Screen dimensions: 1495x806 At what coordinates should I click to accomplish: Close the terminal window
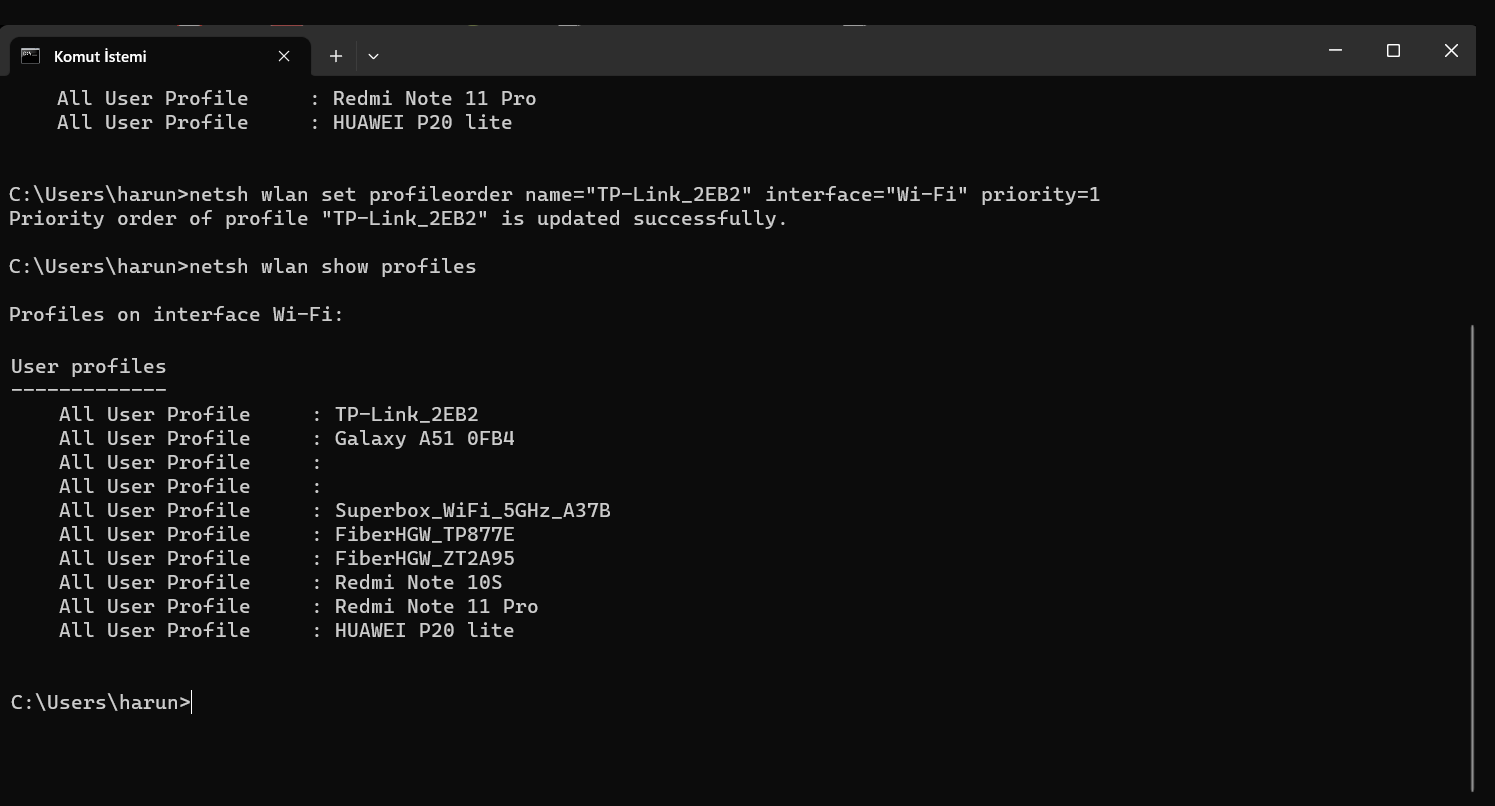(x=1451, y=51)
